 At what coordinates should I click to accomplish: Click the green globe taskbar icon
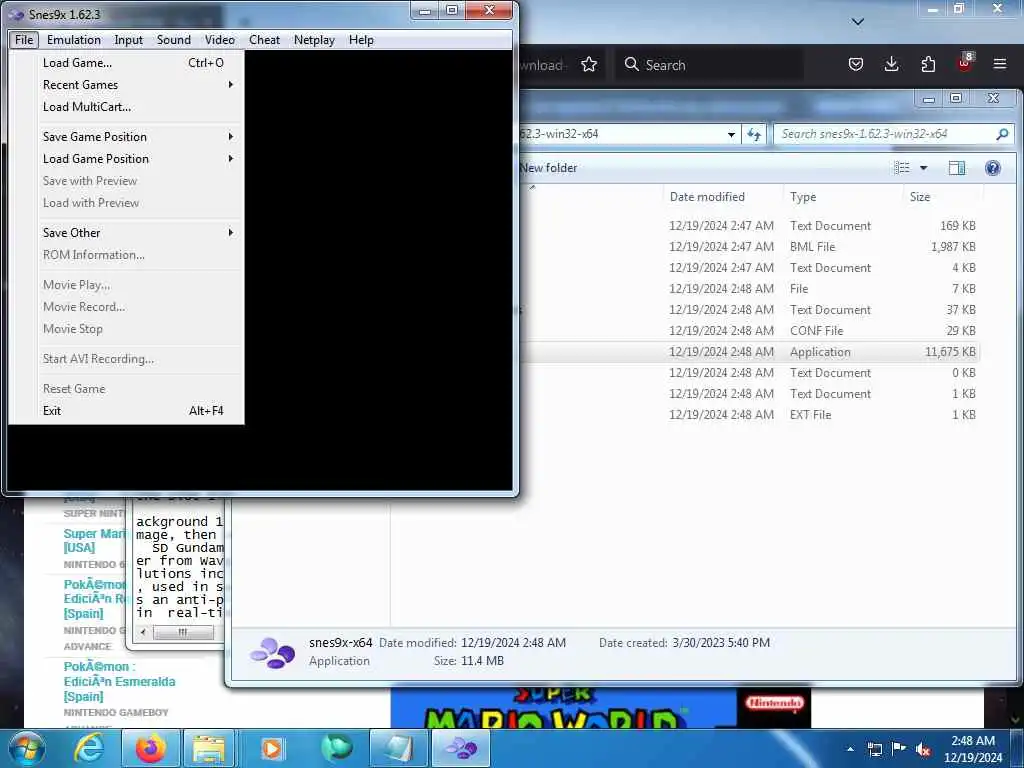336,748
